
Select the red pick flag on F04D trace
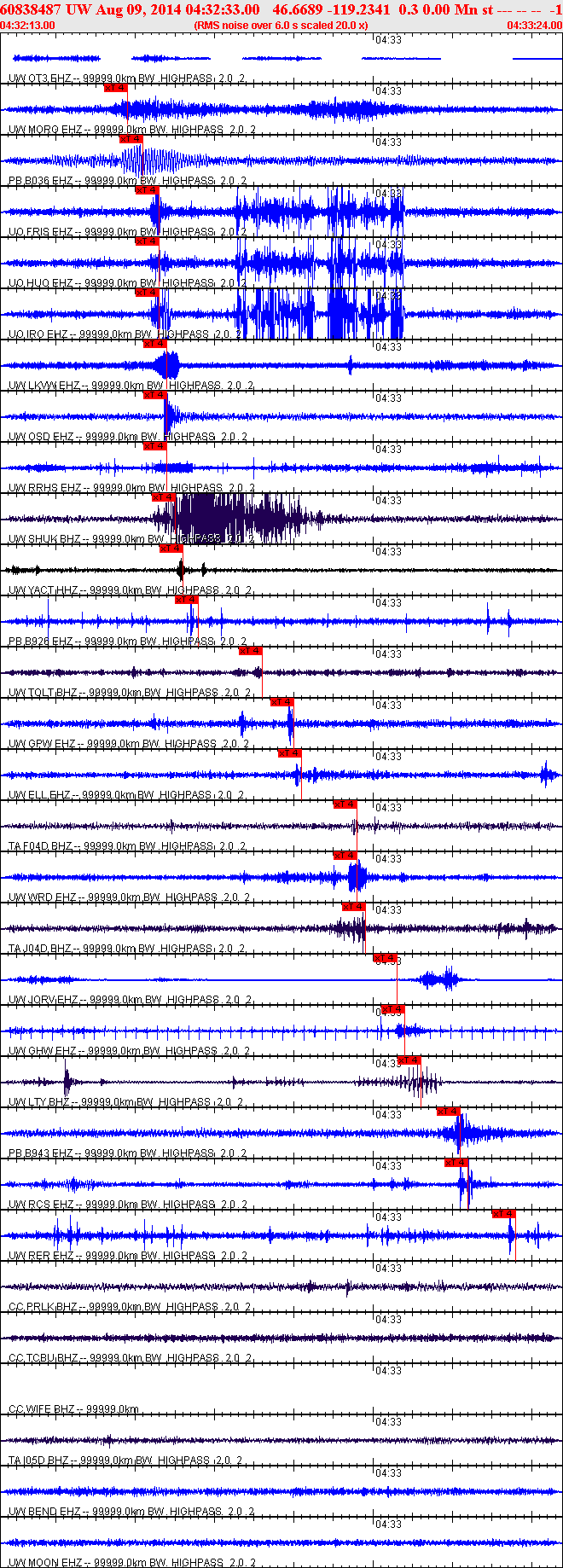click(345, 804)
